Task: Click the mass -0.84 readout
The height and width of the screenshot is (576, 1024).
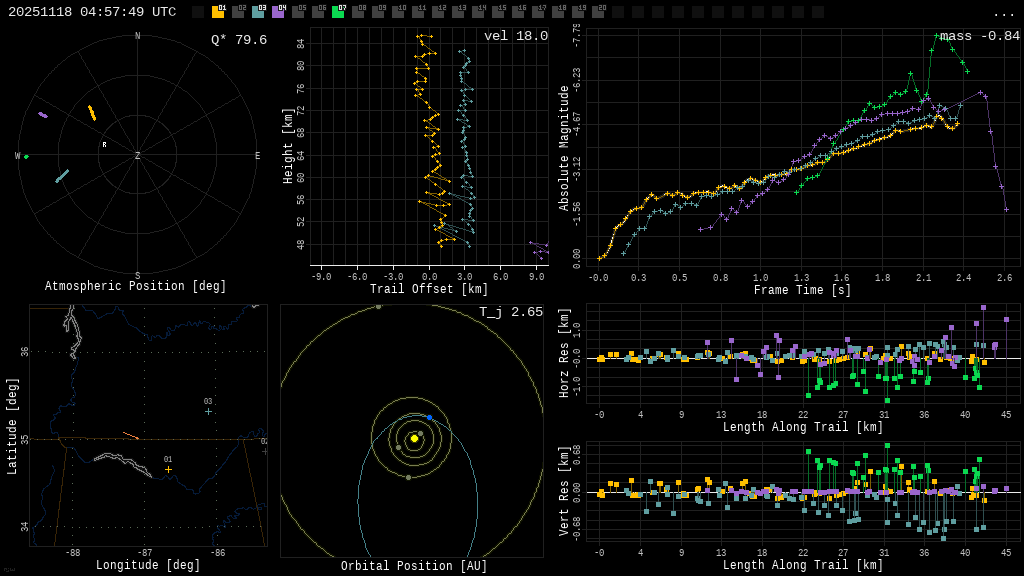Action: (x=979, y=36)
